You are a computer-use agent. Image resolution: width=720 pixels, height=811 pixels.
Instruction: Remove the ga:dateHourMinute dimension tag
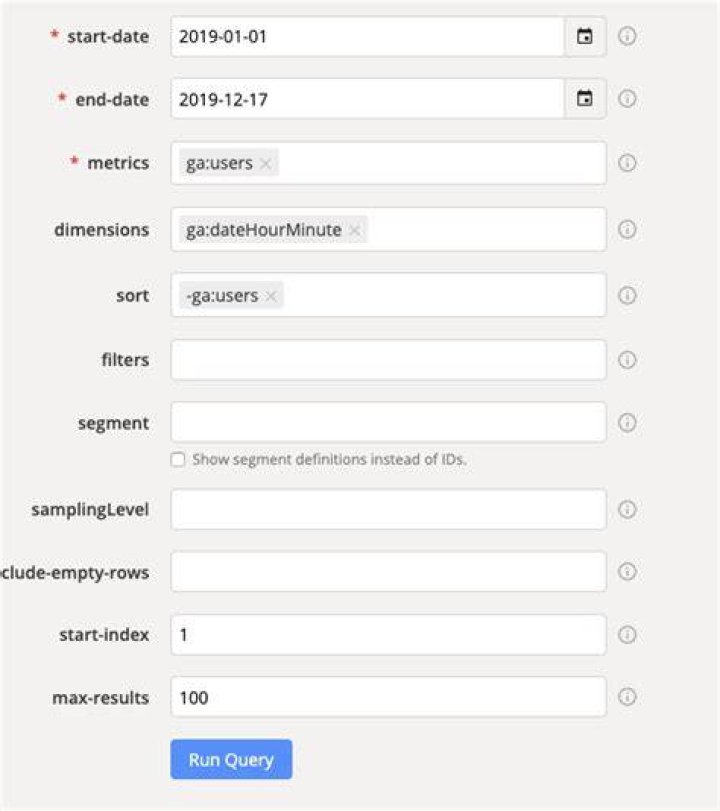(355, 230)
